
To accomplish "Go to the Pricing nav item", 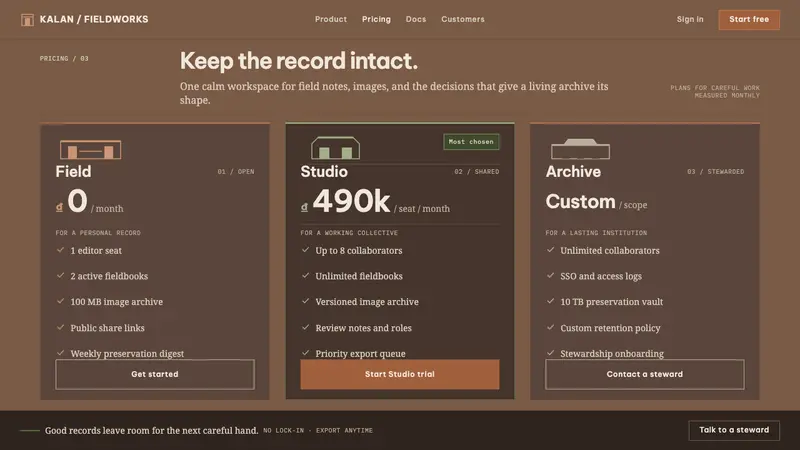I will 376,19.
